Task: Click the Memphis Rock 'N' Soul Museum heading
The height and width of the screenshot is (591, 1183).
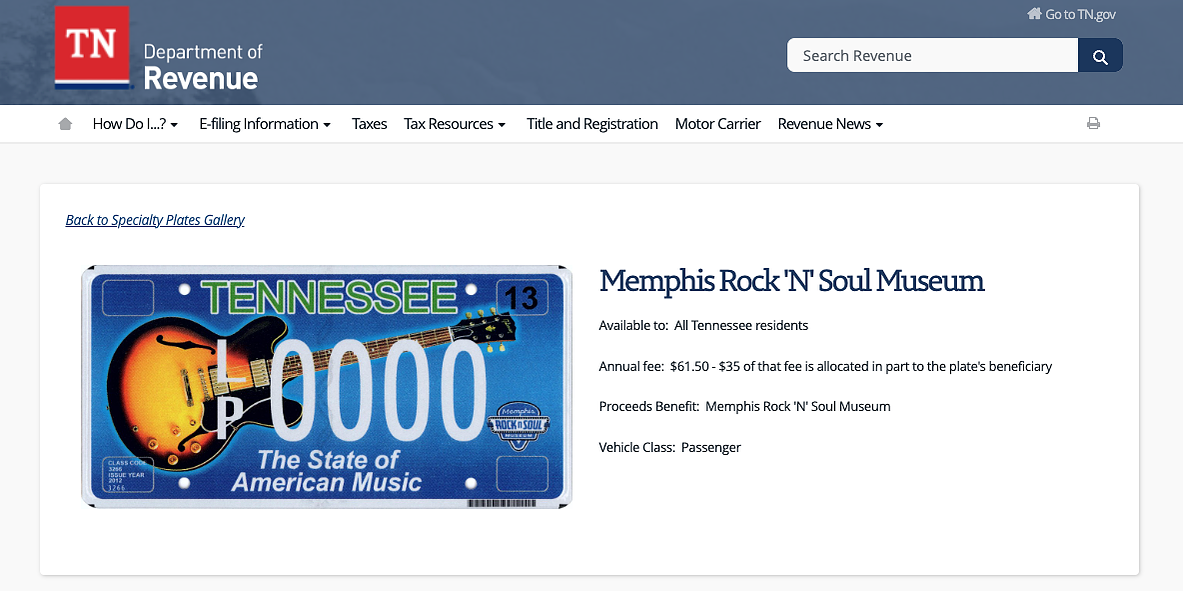Action: [x=792, y=281]
